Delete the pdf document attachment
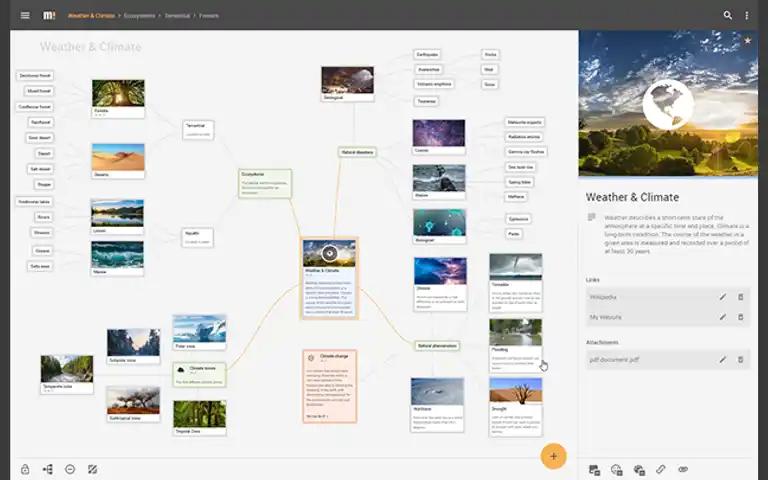This screenshot has height=480, width=768. [x=741, y=360]
